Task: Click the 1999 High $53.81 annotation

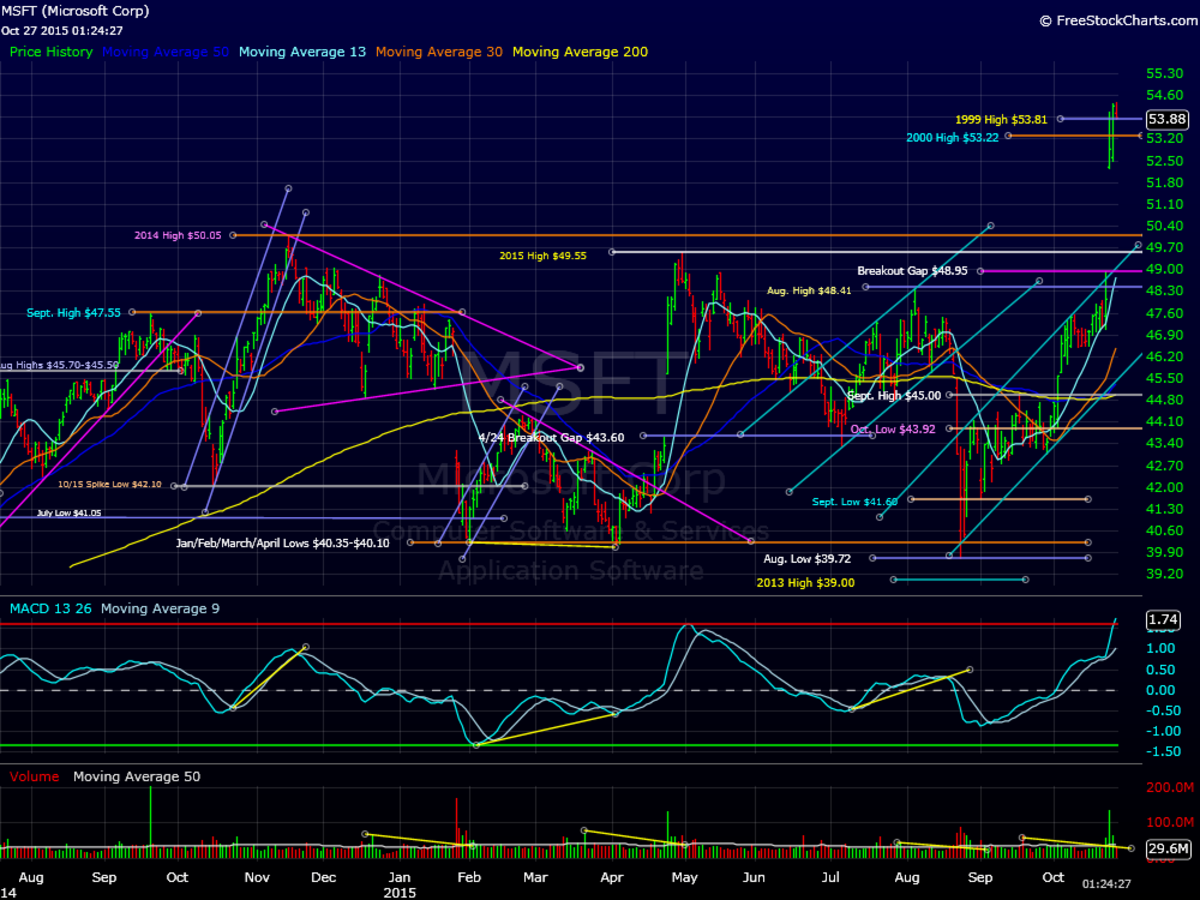Action: 1001,119
